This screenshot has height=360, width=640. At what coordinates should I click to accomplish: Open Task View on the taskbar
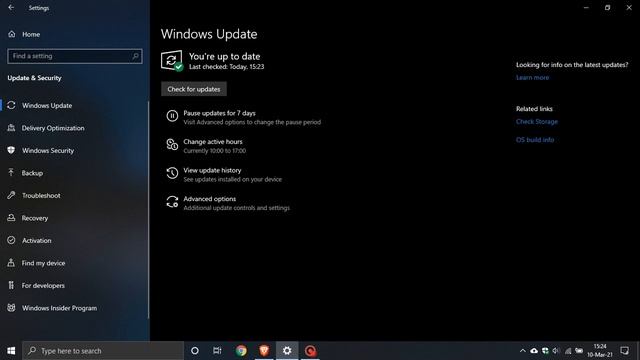tap(217, 351)
